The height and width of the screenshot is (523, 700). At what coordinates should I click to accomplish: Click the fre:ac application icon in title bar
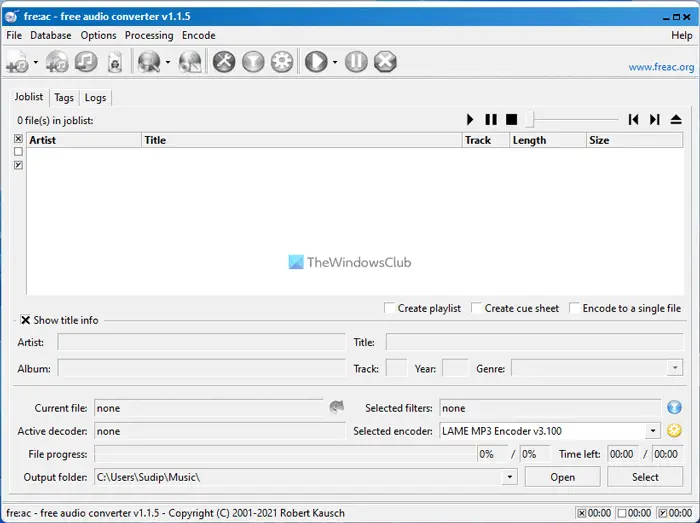click(12, 16)
